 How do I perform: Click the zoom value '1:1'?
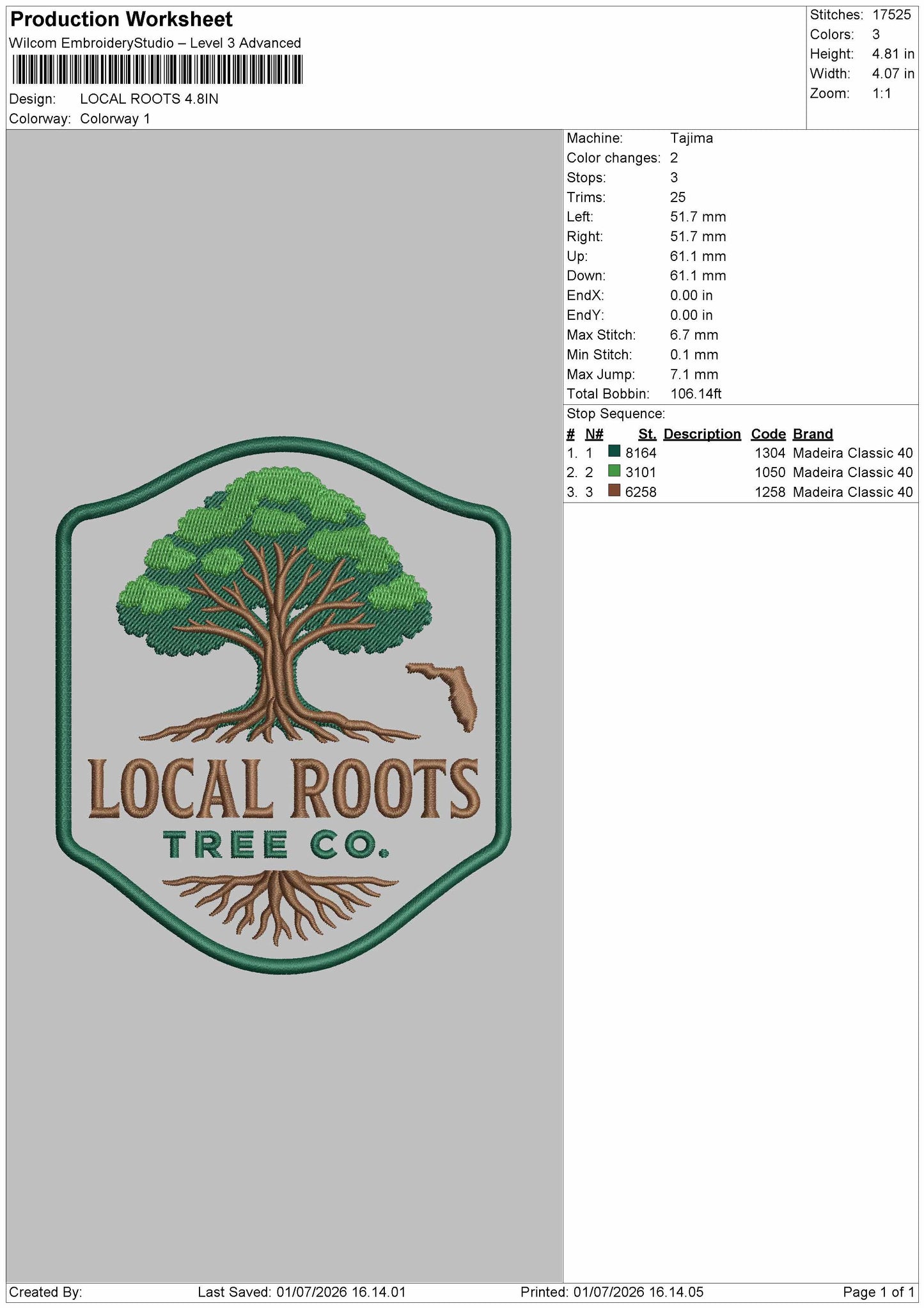tap(882, 93)
